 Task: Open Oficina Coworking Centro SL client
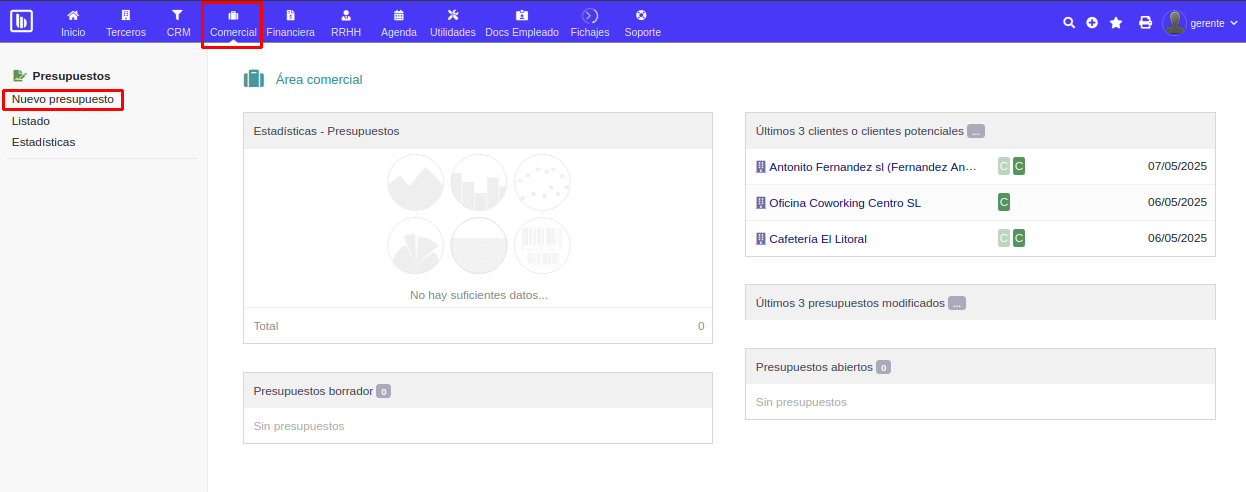coord(845,203)
